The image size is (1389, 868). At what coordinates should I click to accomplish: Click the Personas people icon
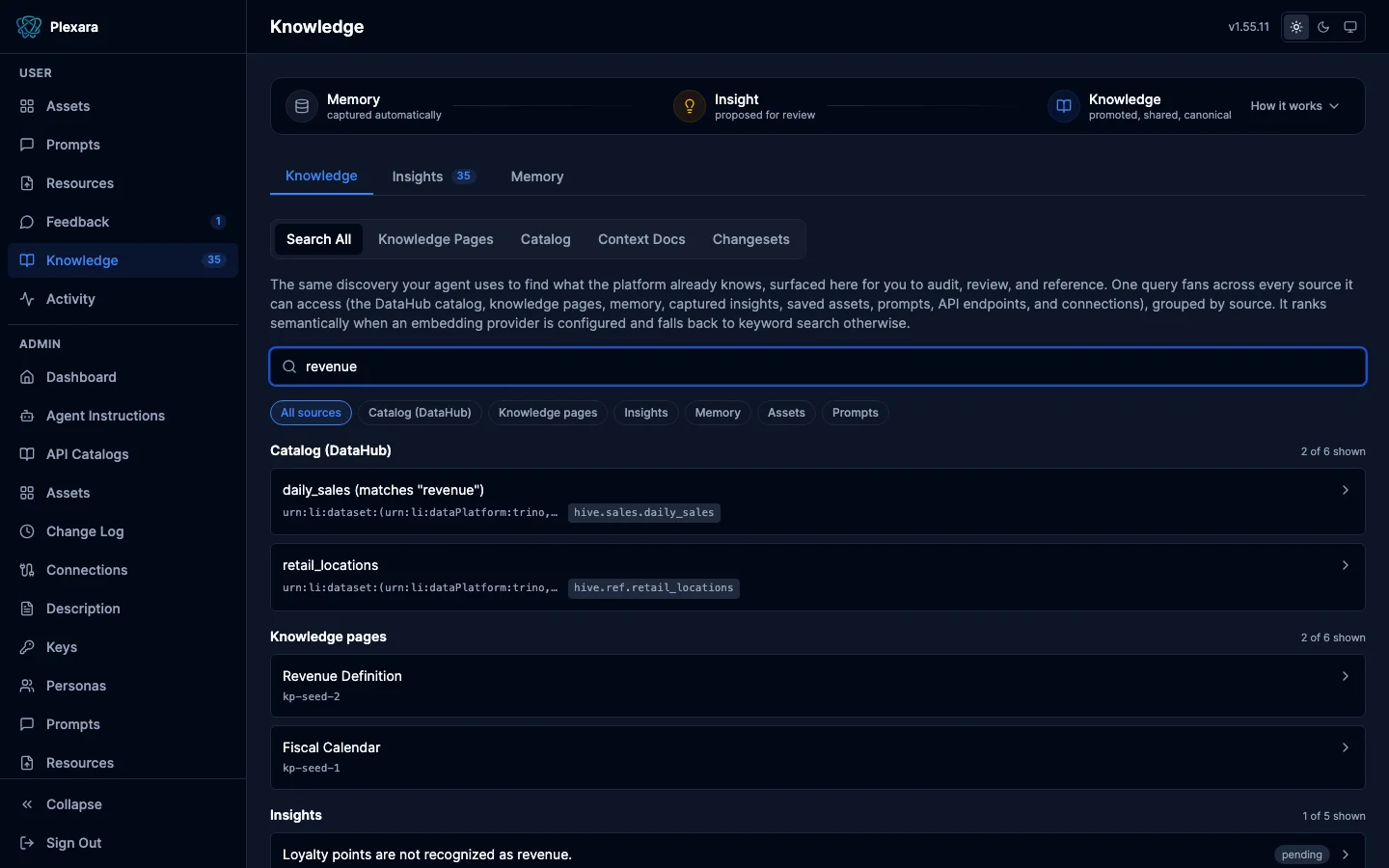[x=27, y=686]
